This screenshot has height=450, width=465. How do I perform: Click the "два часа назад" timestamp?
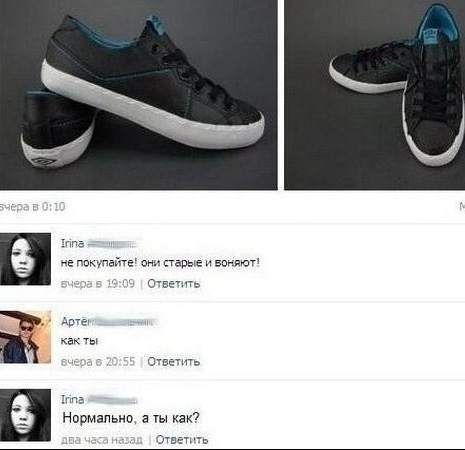(102, 440)
